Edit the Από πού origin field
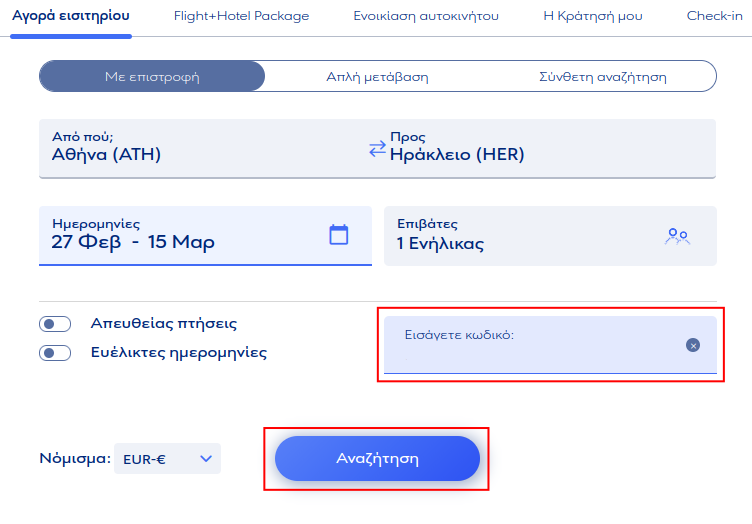 coord(200,148)
